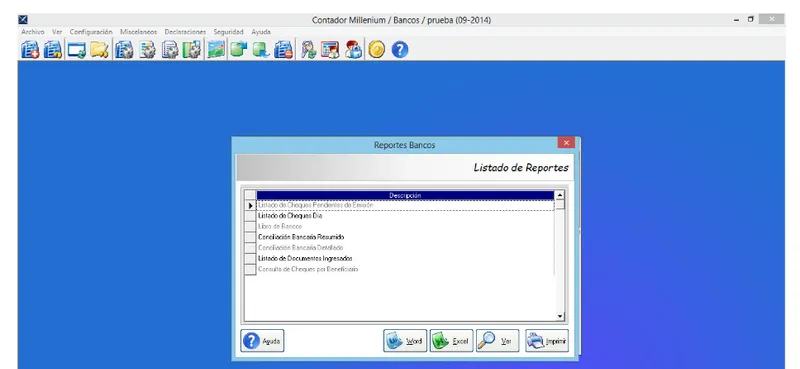Click the gray document with gear icon
Screen dimensions: 800x369
click(x=170, y=50)
